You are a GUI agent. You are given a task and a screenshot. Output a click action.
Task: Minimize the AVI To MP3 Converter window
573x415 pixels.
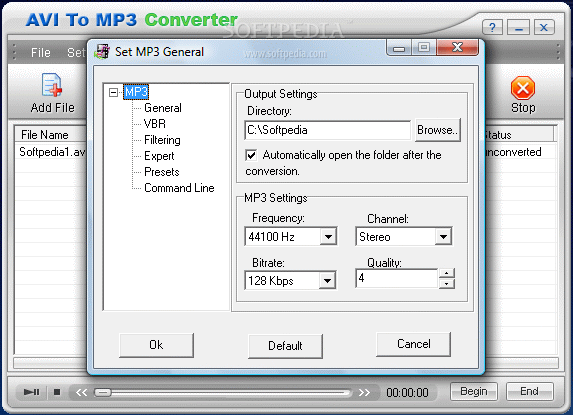[519, 27]
